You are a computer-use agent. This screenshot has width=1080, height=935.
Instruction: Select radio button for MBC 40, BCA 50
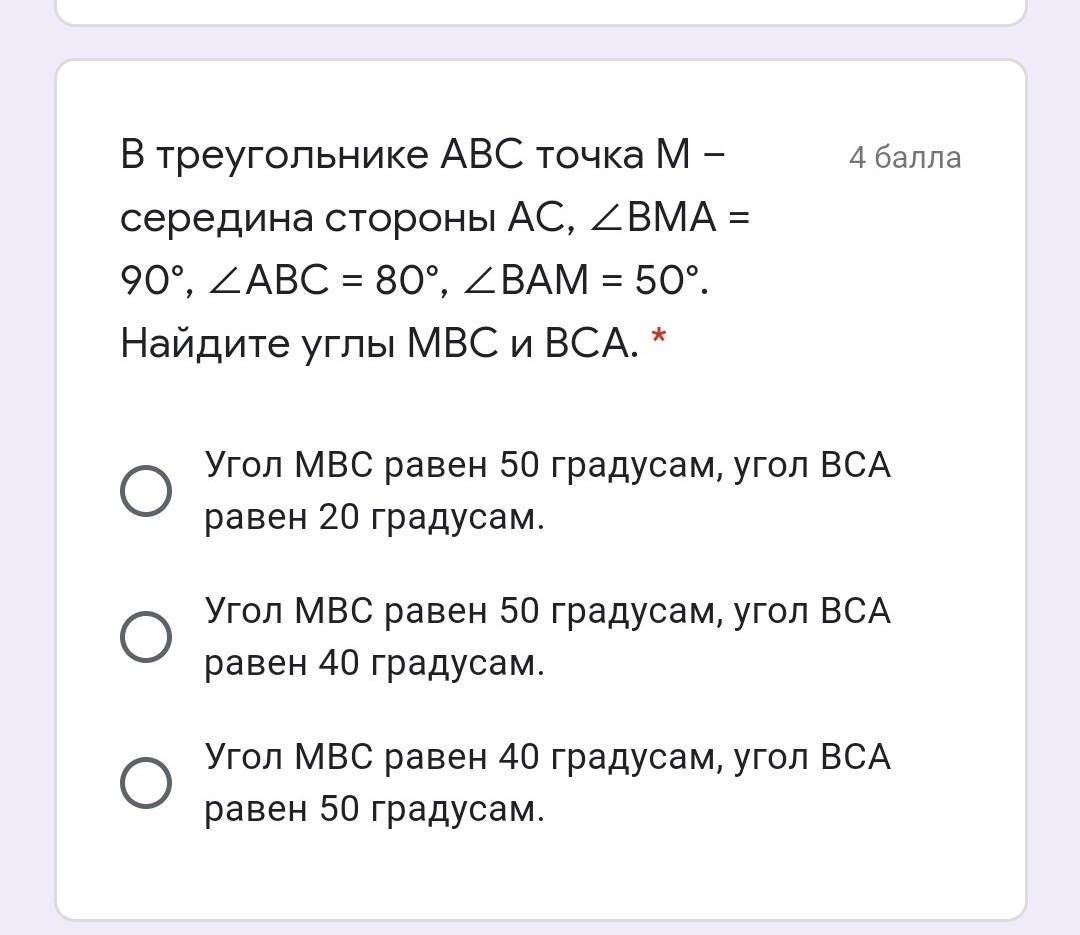(145, 783)
